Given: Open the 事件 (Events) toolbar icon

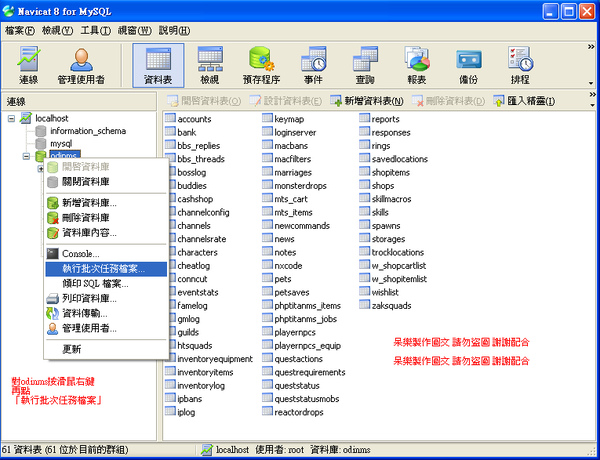Looking at the screenshot, I should [313, 65].
